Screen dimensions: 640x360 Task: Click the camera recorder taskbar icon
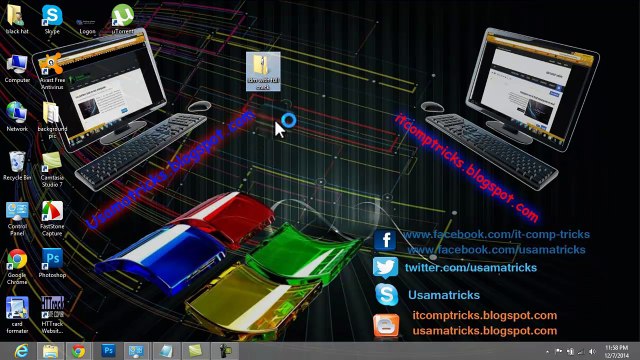pyautogui.click(x=224, y=351)
